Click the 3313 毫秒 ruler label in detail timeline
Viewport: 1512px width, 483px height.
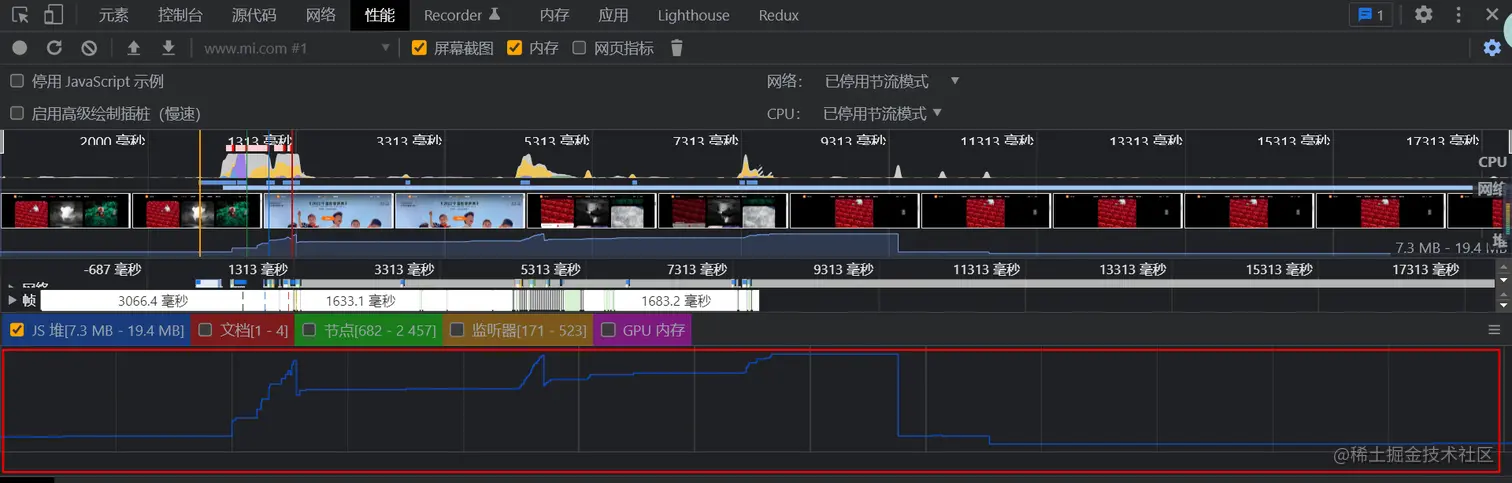(403, 269)
